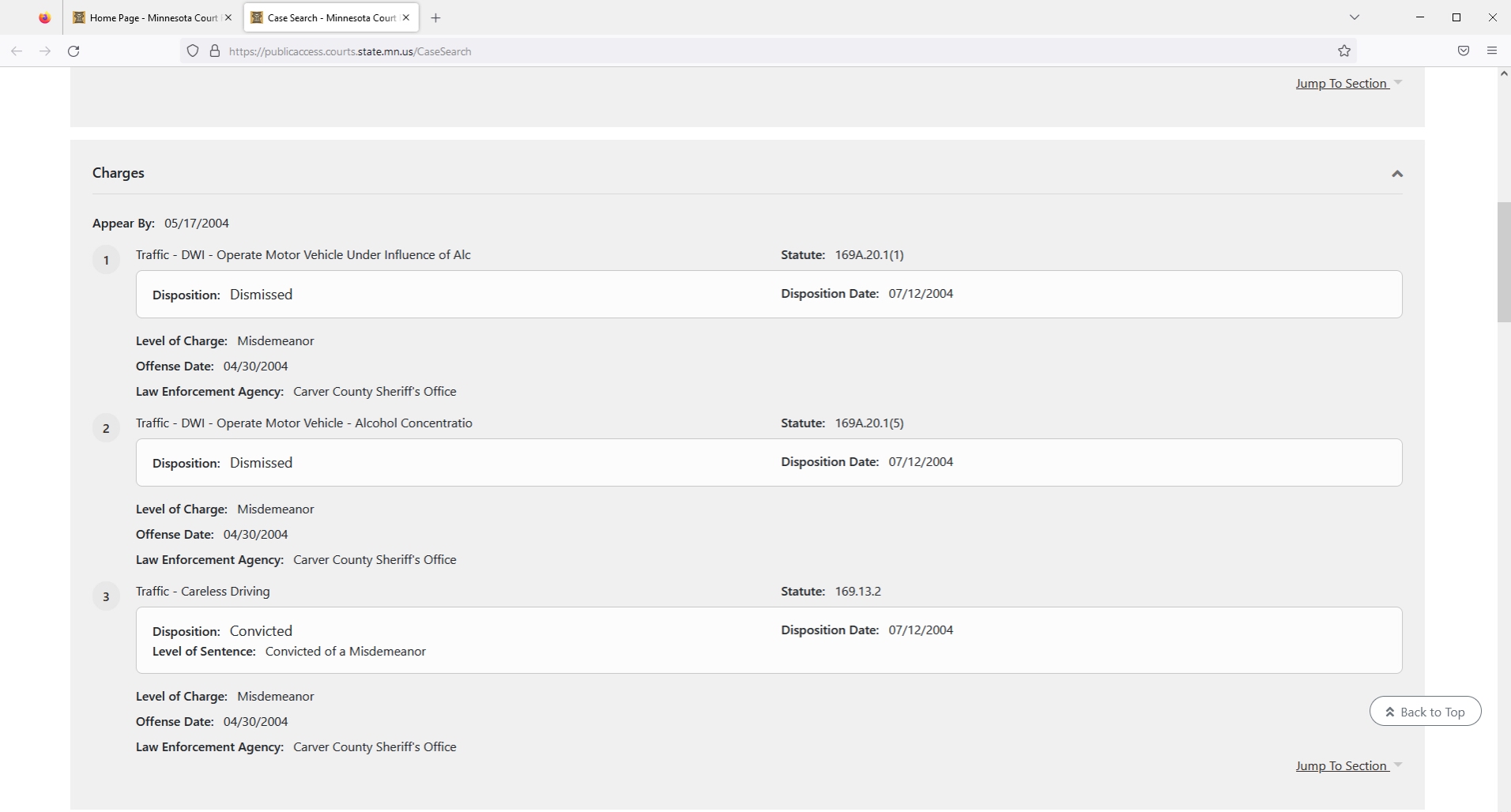This screenshot has width=1511, height=812.
Task: Click the forward navigation arrow
Action: (45, 51)
